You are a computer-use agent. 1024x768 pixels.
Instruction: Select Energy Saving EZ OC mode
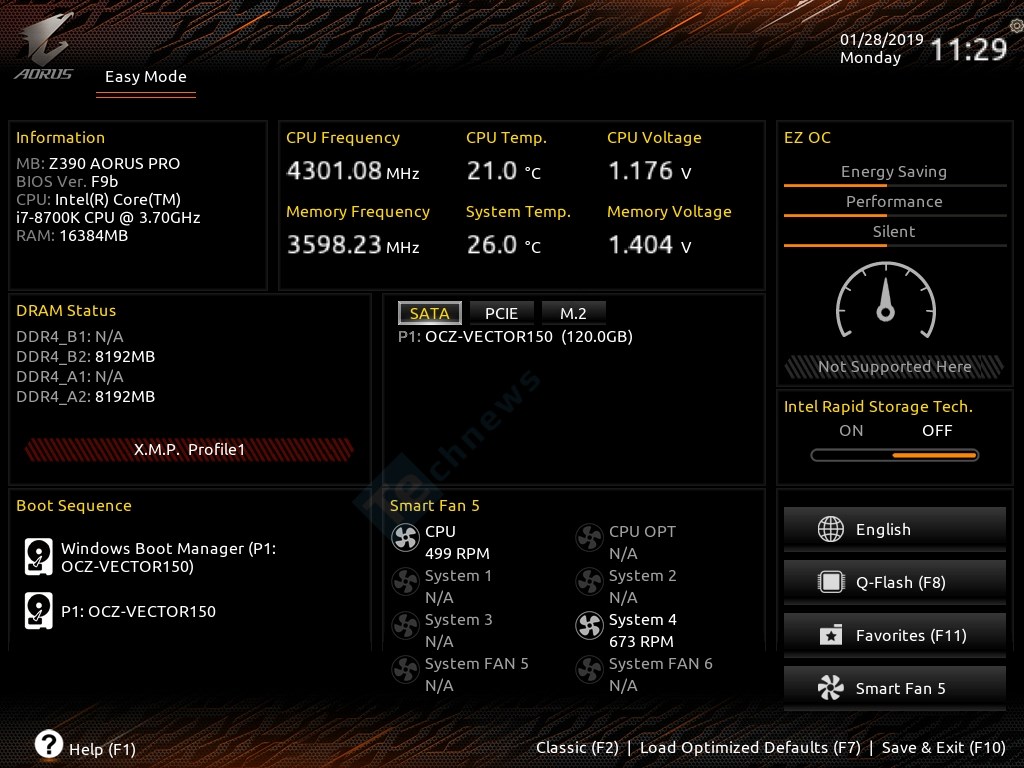click(x=894, y=172)
